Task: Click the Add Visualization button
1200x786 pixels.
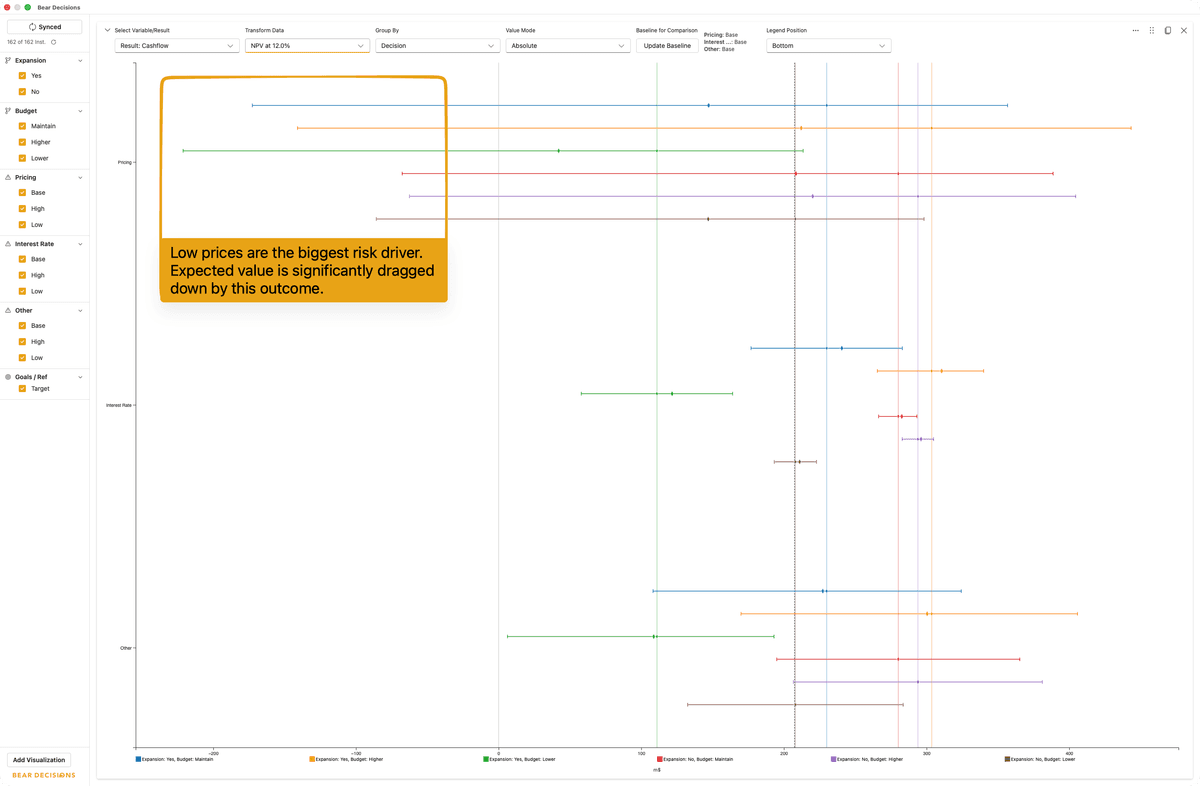Action: (39, 760)
